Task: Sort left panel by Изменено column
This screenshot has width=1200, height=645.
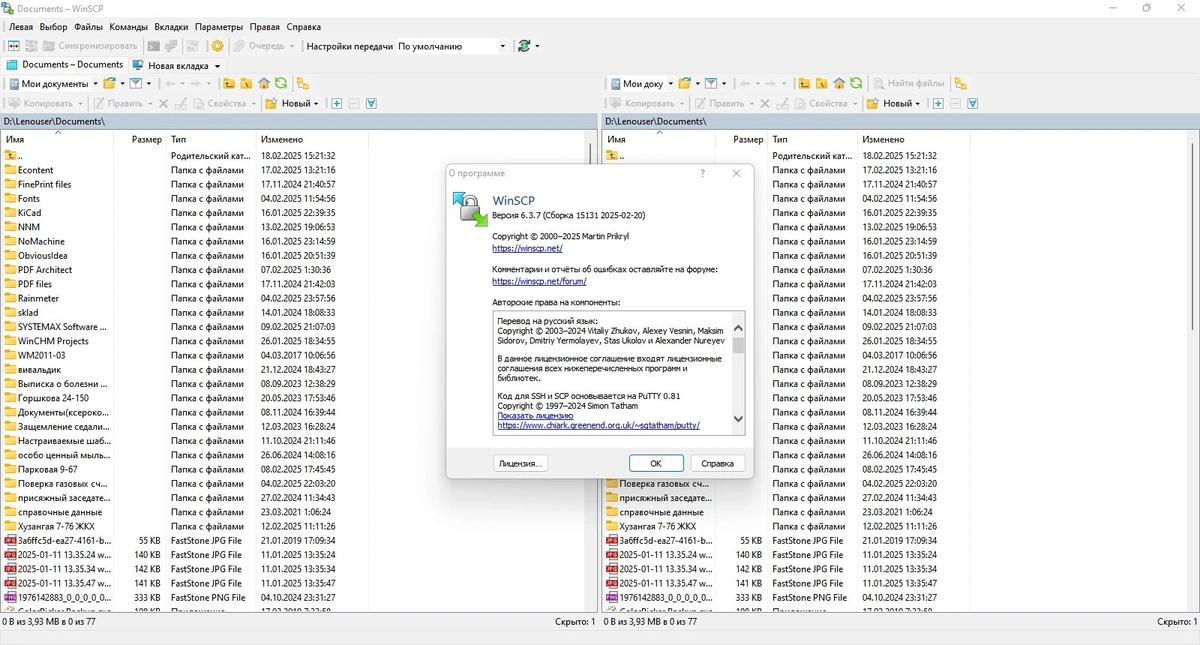Action: [x=312, y=139]
